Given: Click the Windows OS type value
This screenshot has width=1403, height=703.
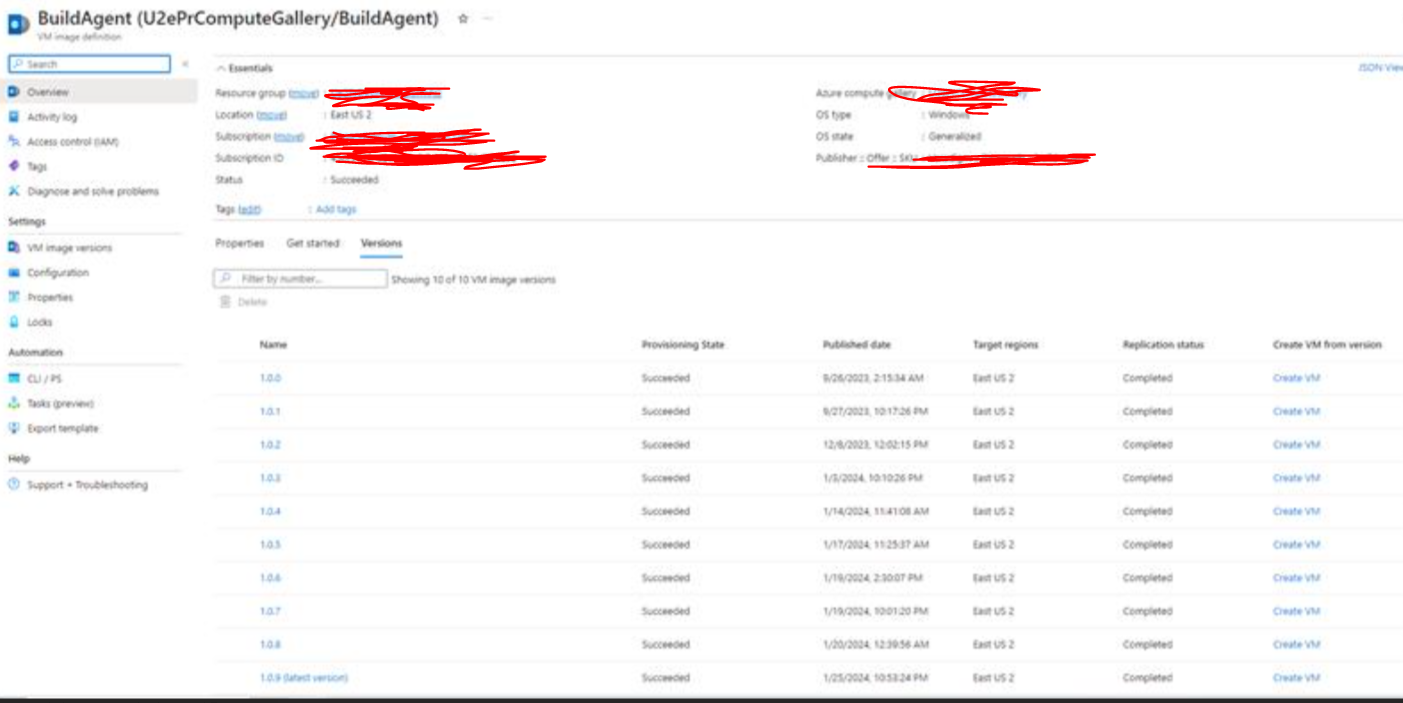Looking at the screenshot, I should (x=949, y=115).
